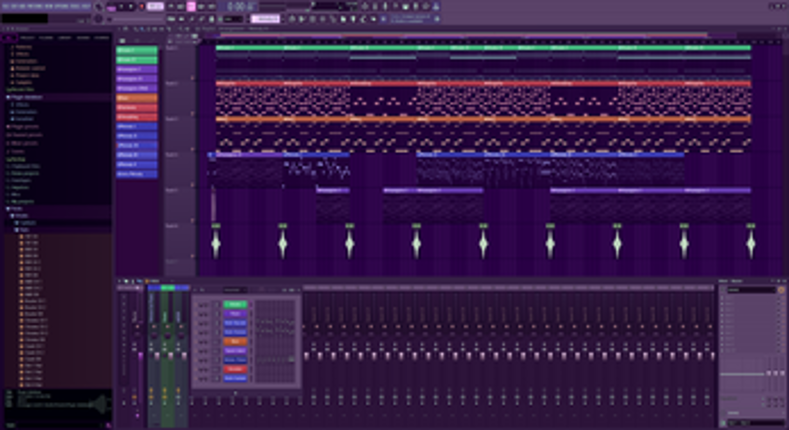This screenshot has width=789, height=430.
Task: Open the OPTIONS menu
Action: point(61,6)
